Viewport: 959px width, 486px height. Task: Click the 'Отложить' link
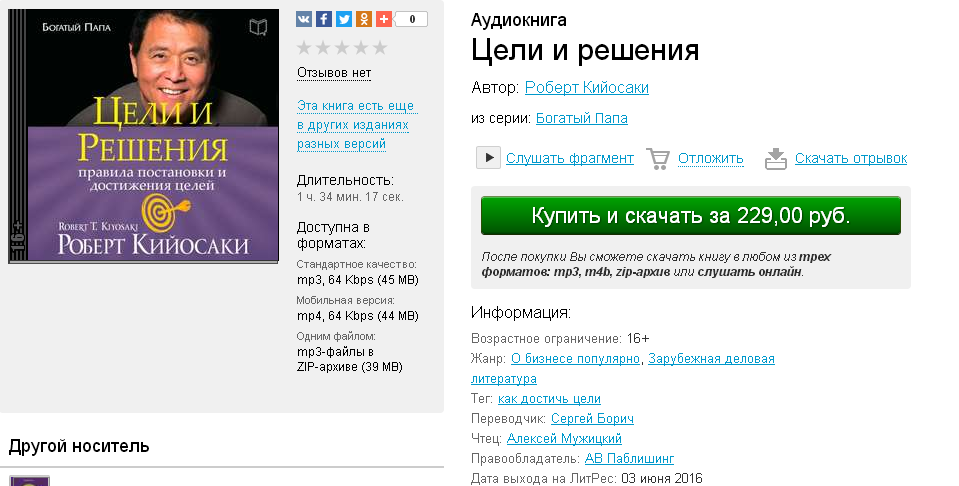coord(711,158)
